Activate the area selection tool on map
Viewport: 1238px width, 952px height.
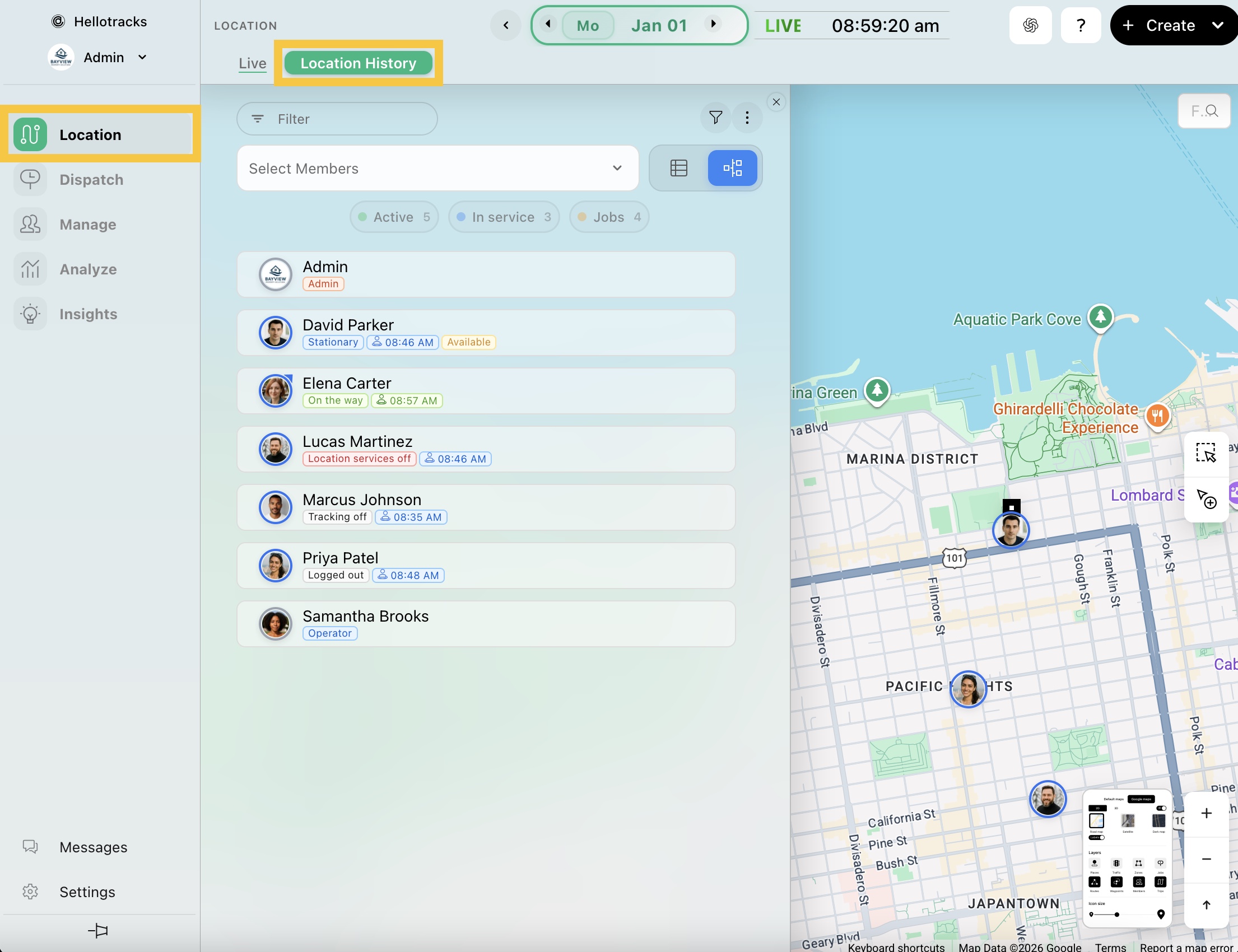tap(1206, 453)
